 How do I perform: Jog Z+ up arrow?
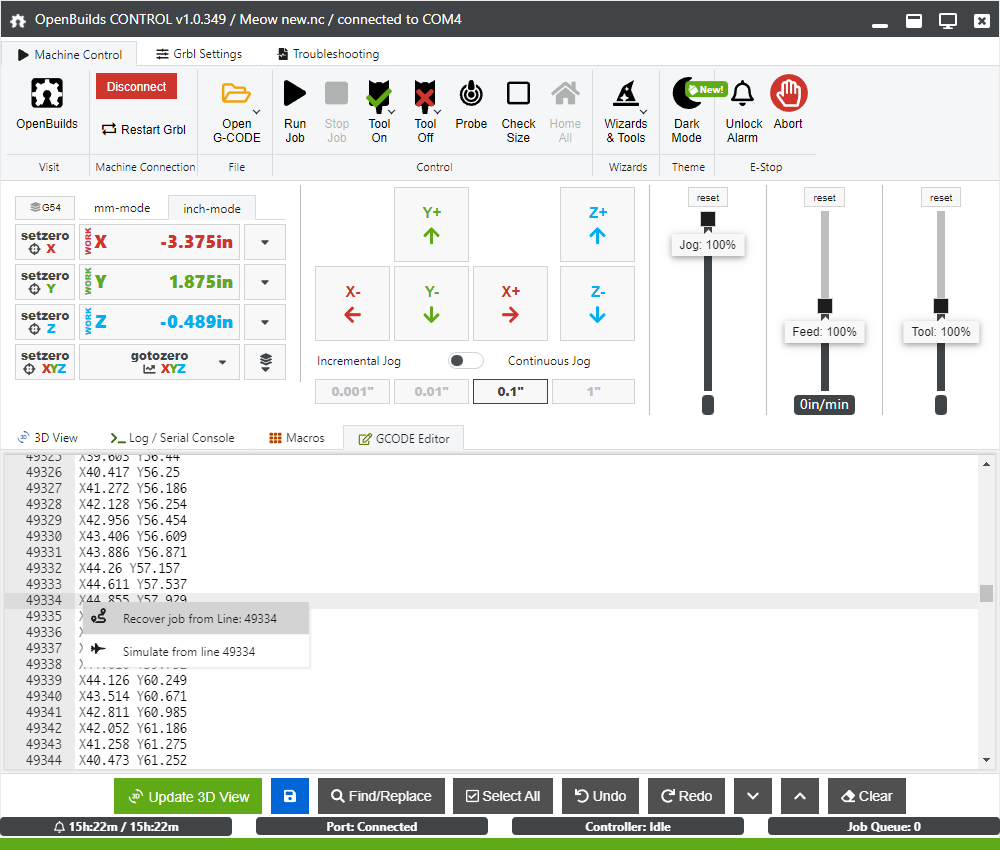[x=598, y=224]
